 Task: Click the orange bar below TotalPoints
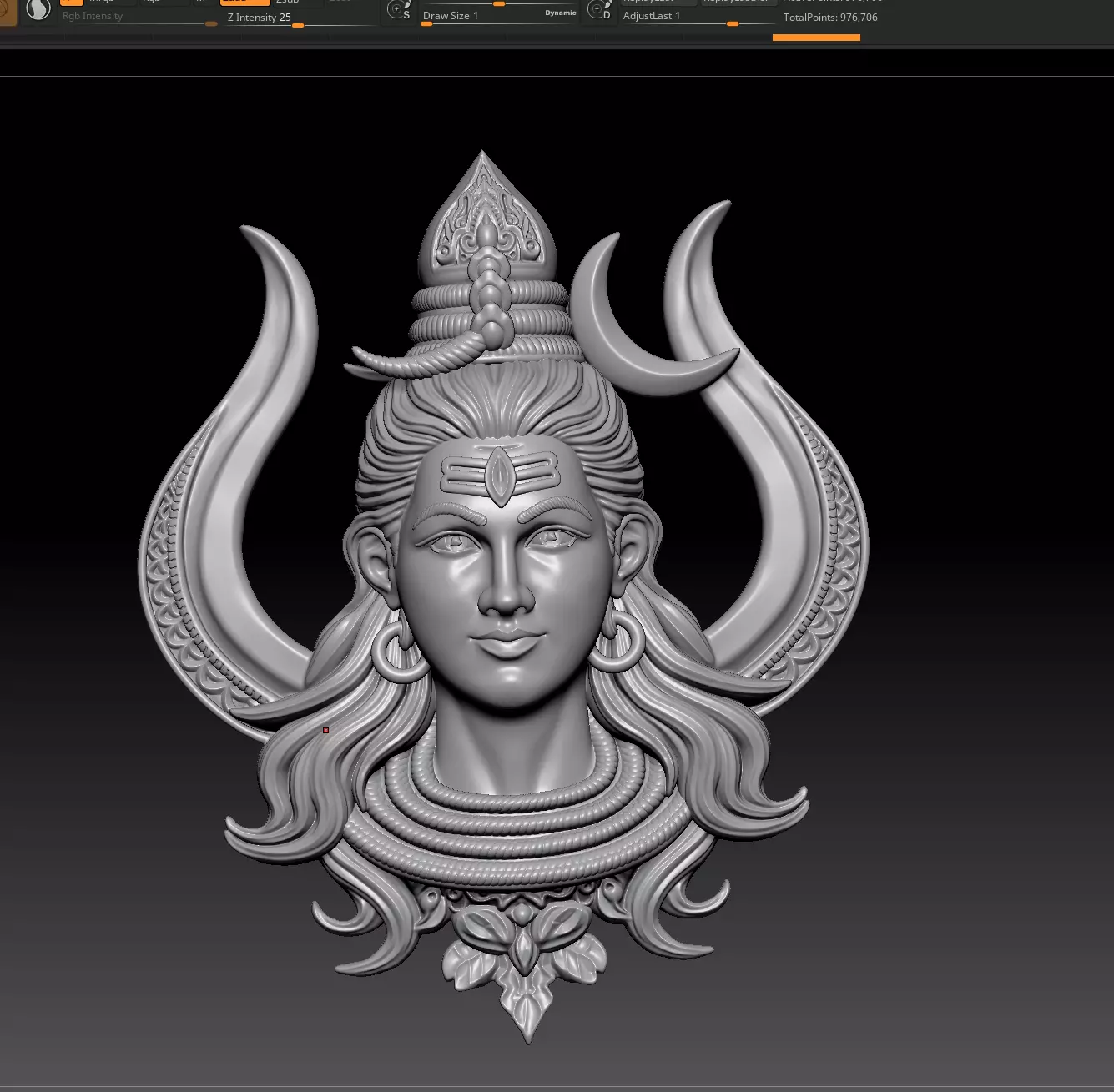[x=816, y=38]
